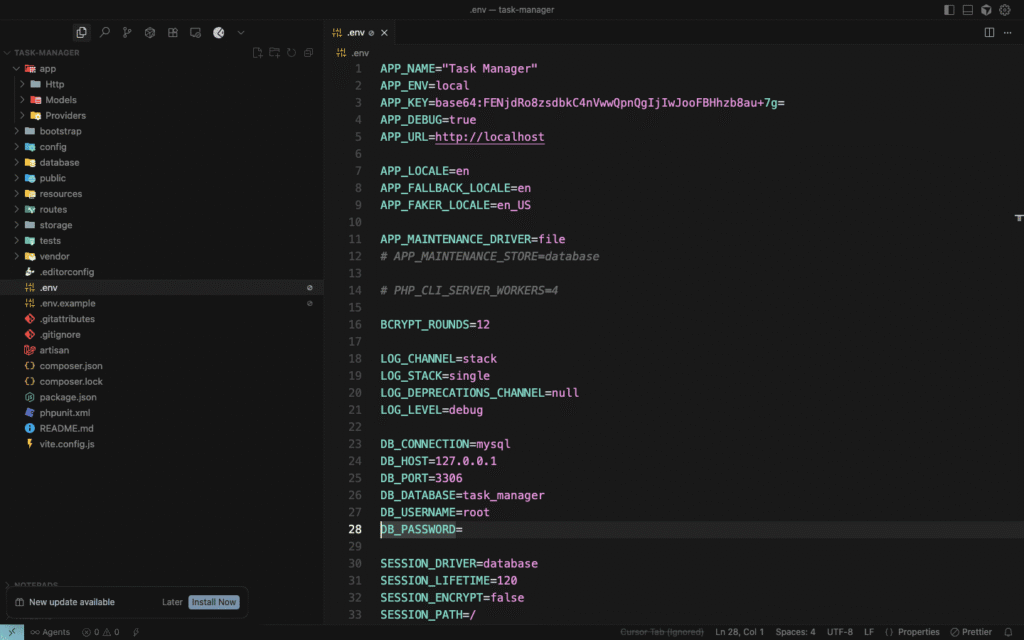The height and width of the screenshot is (640, 1024).
Task: Click the Install Now update button
Action: coord(214,602)
